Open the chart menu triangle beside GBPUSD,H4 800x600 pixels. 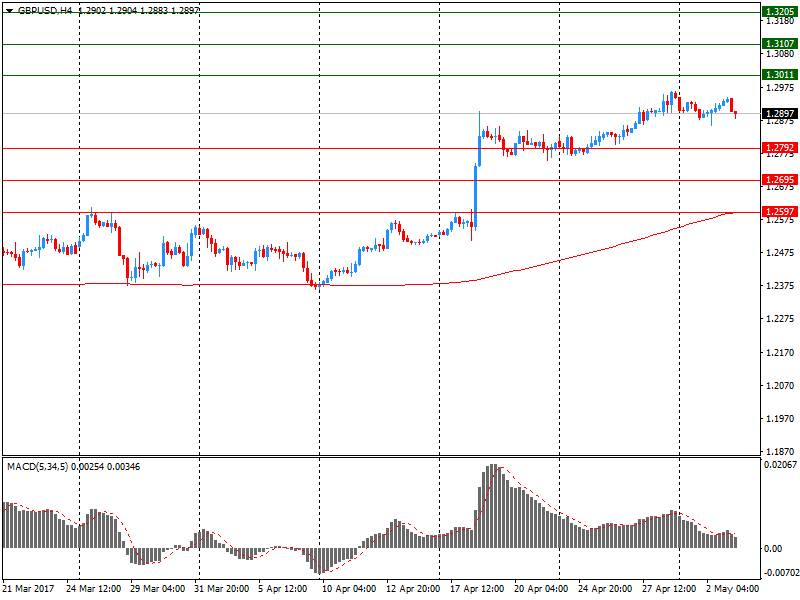click(9, 10)
